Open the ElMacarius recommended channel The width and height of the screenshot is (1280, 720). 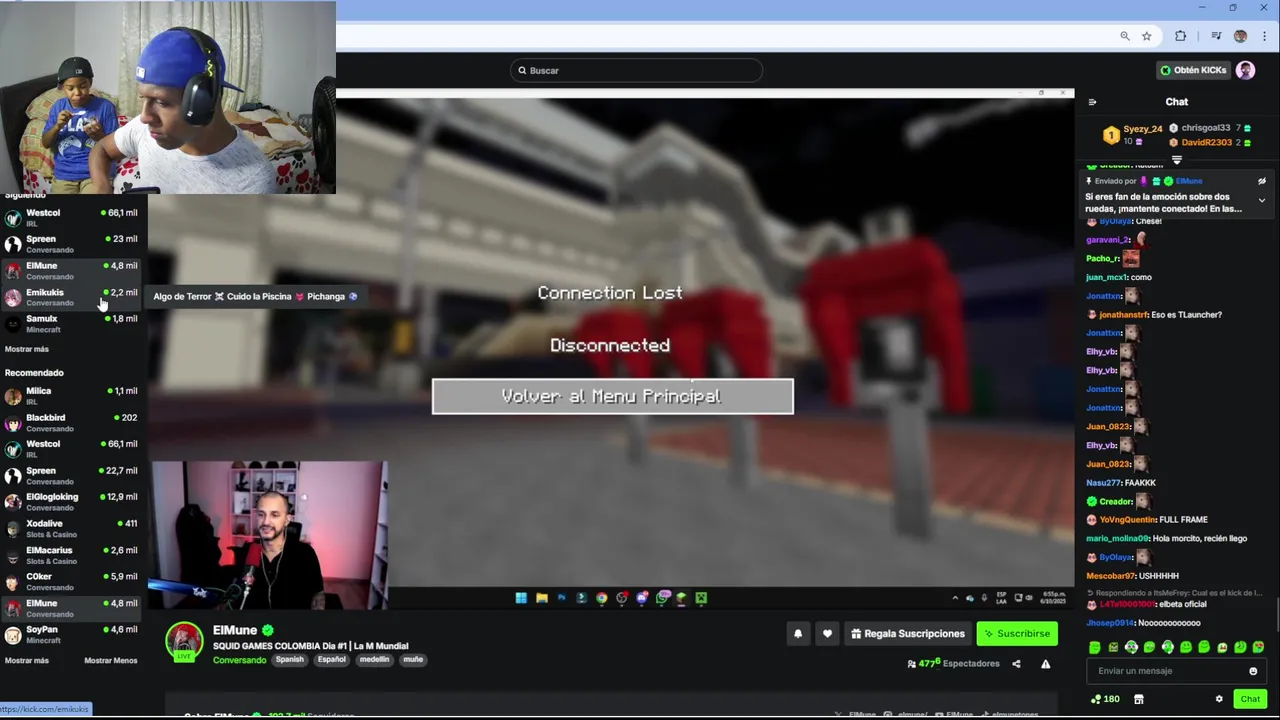tap(72, 555)
